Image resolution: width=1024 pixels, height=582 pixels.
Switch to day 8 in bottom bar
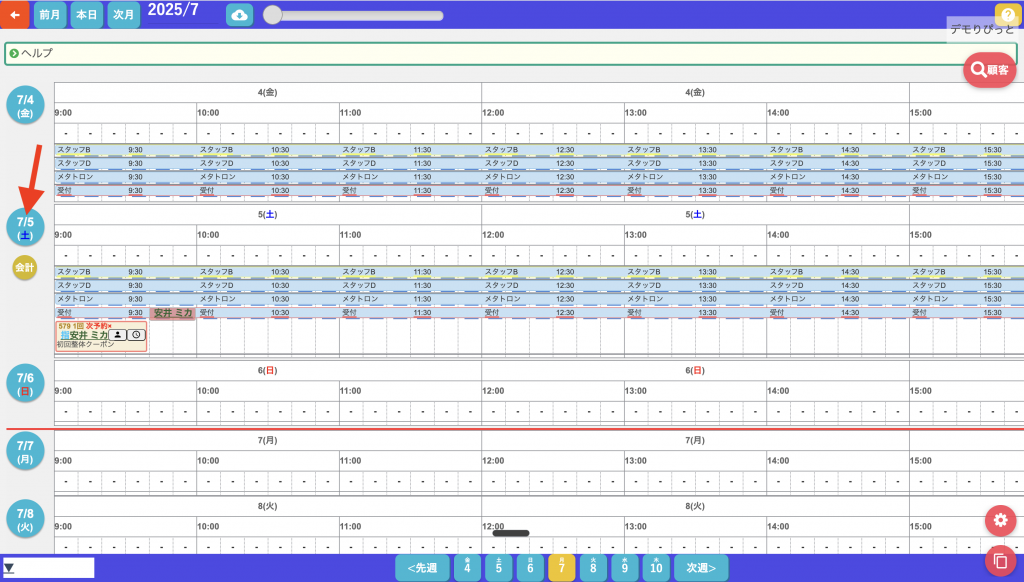pos(593,567)
